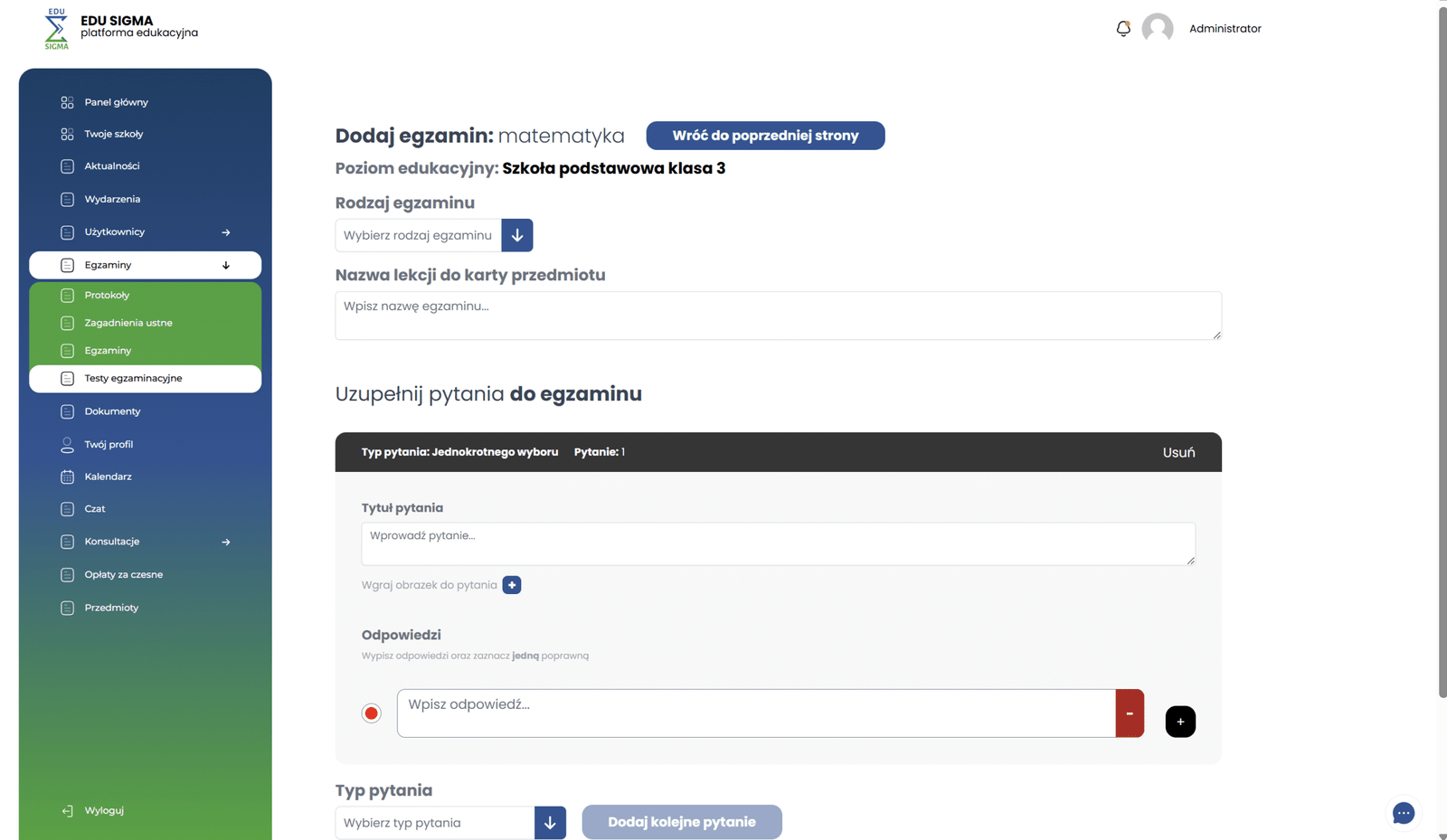Click the Wyloguj logout icon
The image size is (1447, 840).
[67, 811]
